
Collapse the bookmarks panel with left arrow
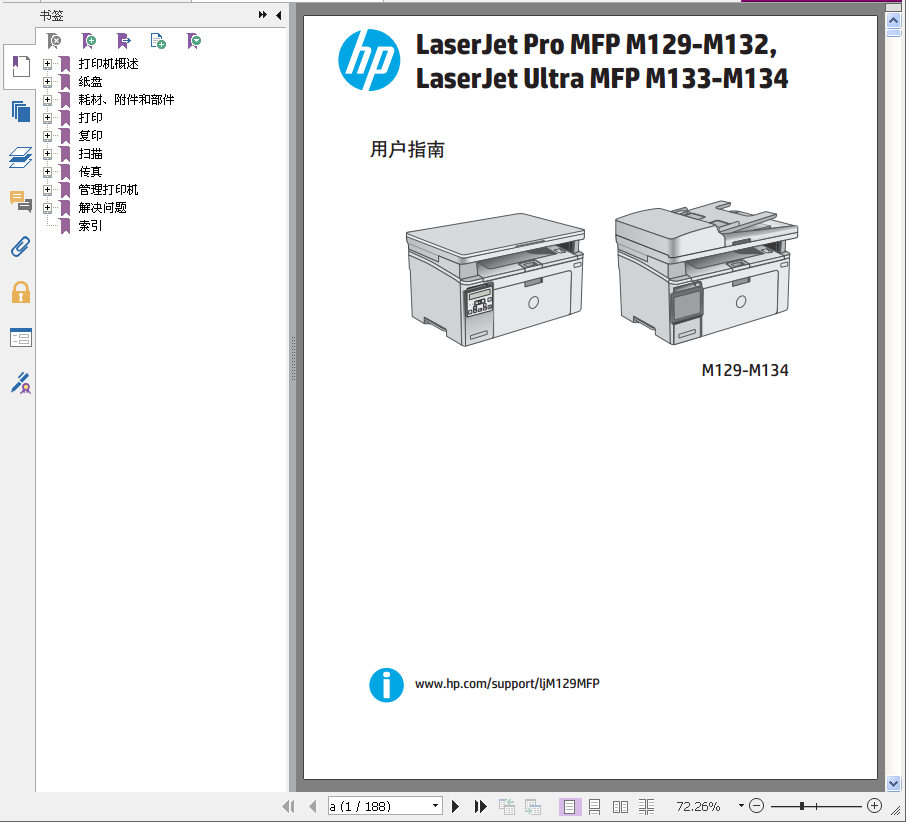pos(279,15)
